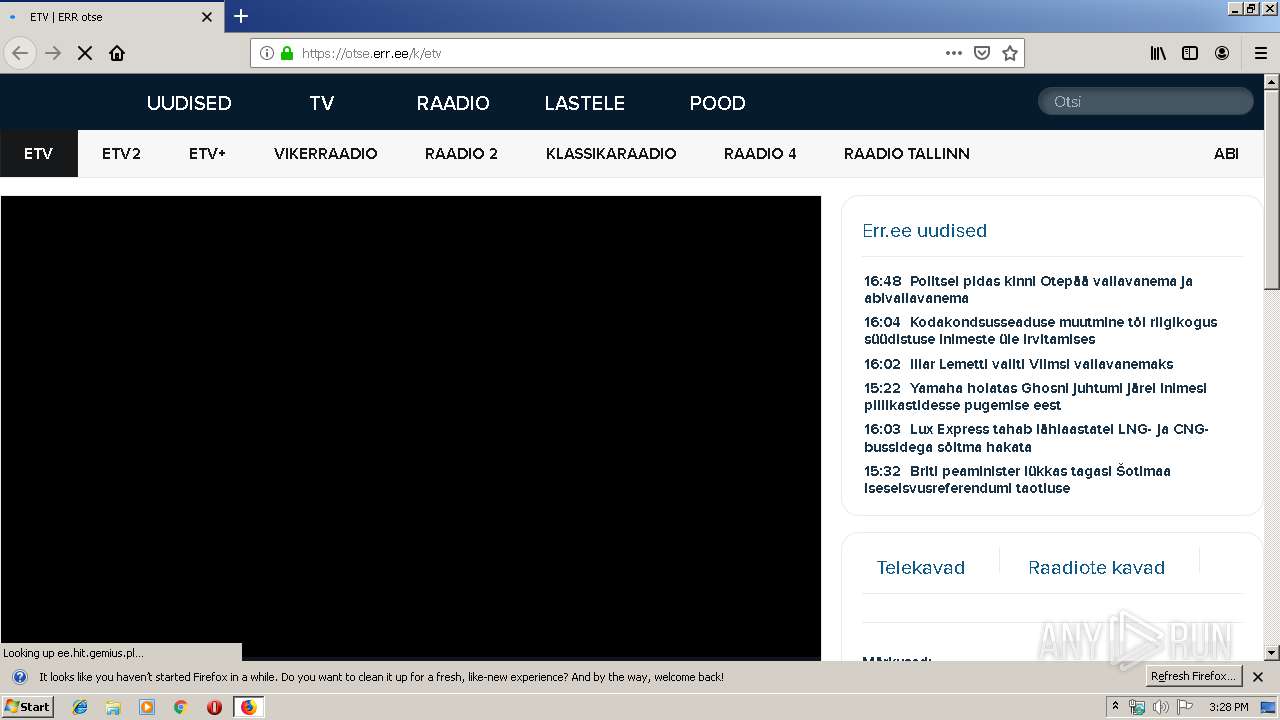Open the RAADIO section
The width and height of the screenshot is (1280, 720).
point(453,103)
